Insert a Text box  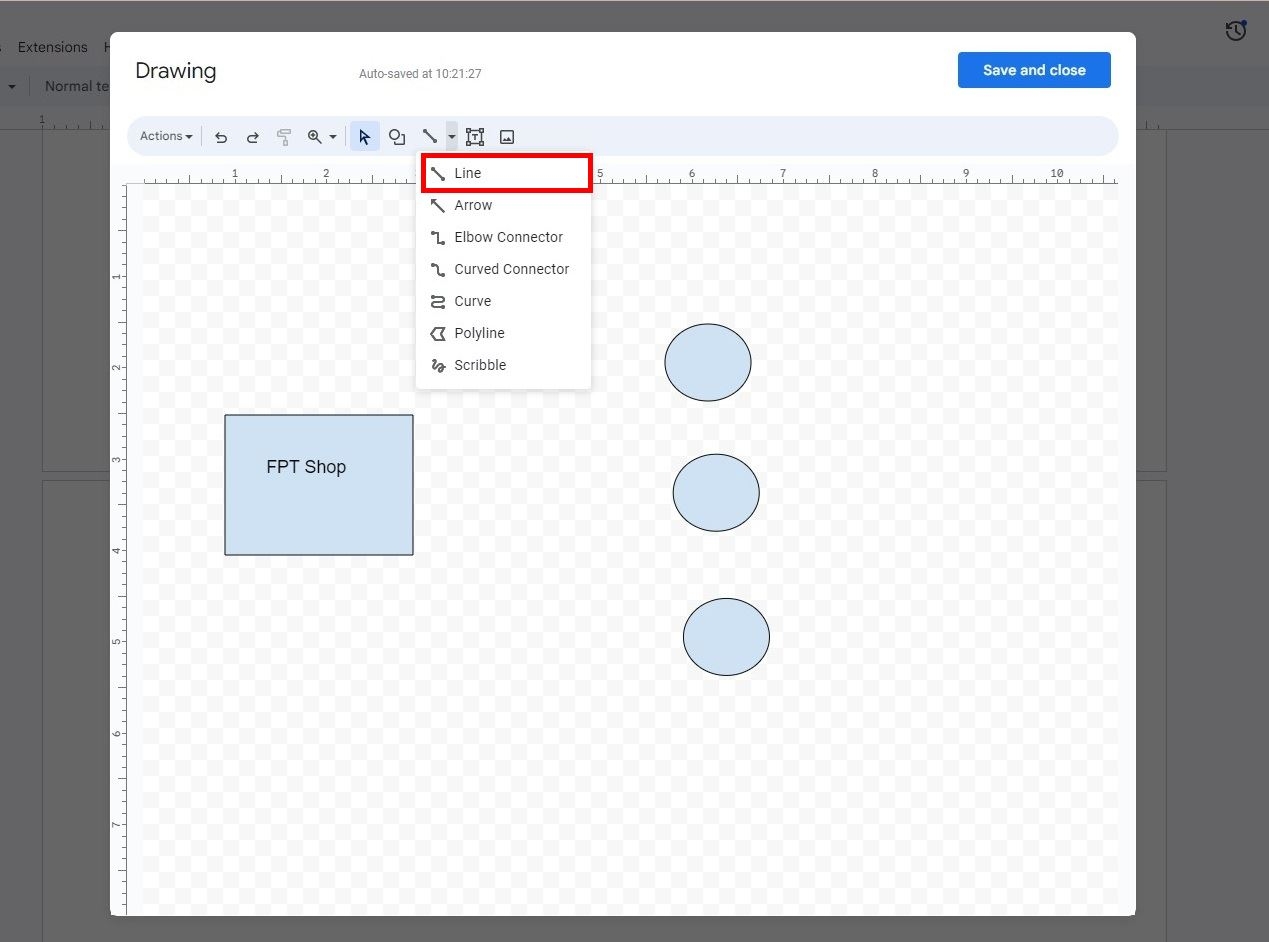point(474,136)
